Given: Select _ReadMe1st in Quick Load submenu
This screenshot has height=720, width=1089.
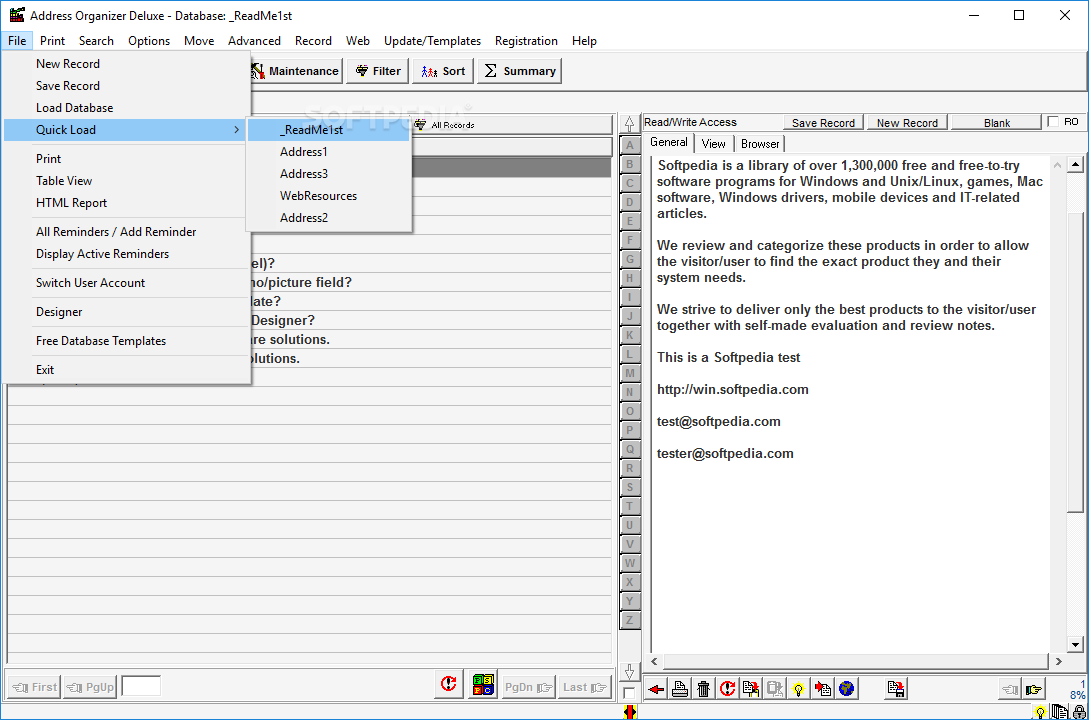Looking at the screenshot, I should (x=329, y=130).
